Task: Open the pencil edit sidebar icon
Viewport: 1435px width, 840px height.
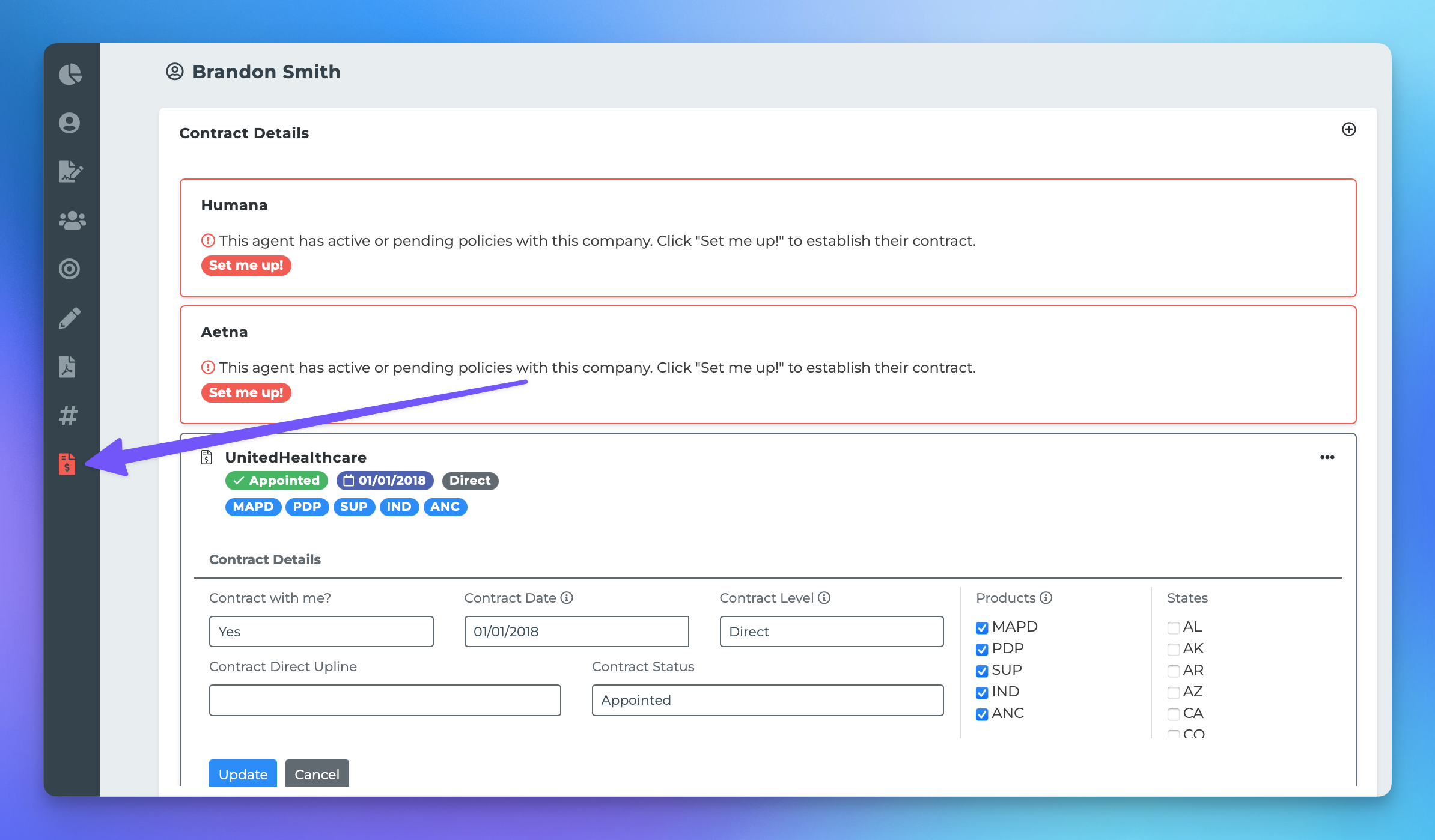Action: coord(70,318)
